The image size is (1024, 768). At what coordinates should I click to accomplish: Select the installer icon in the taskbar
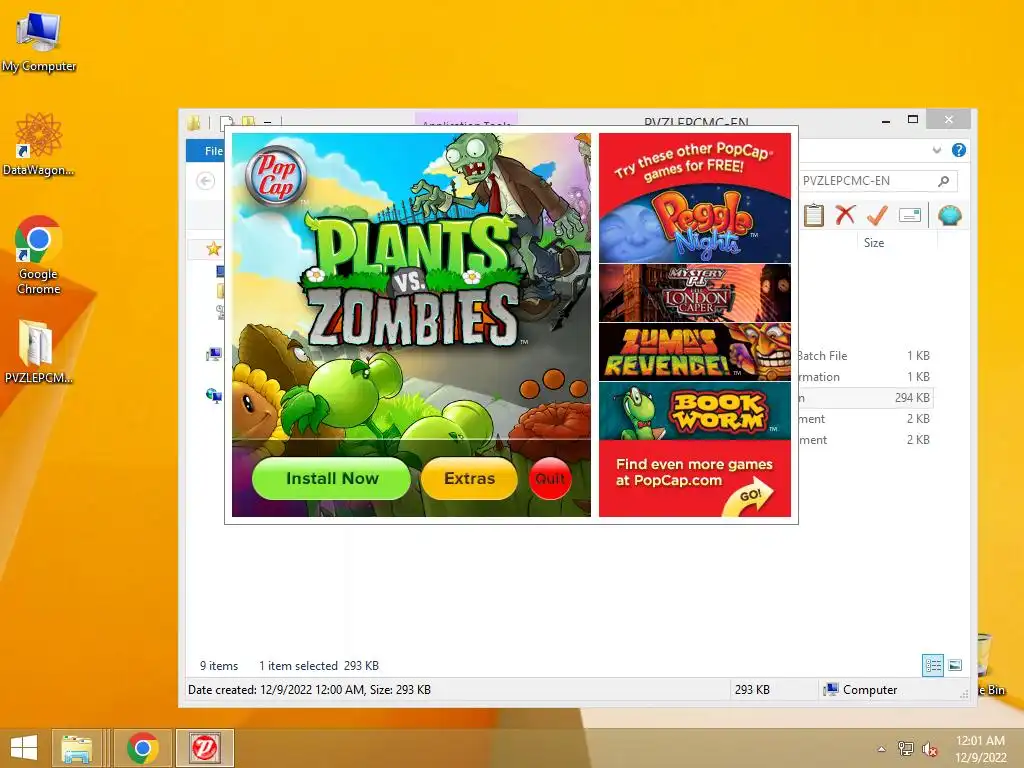(204, 748)
